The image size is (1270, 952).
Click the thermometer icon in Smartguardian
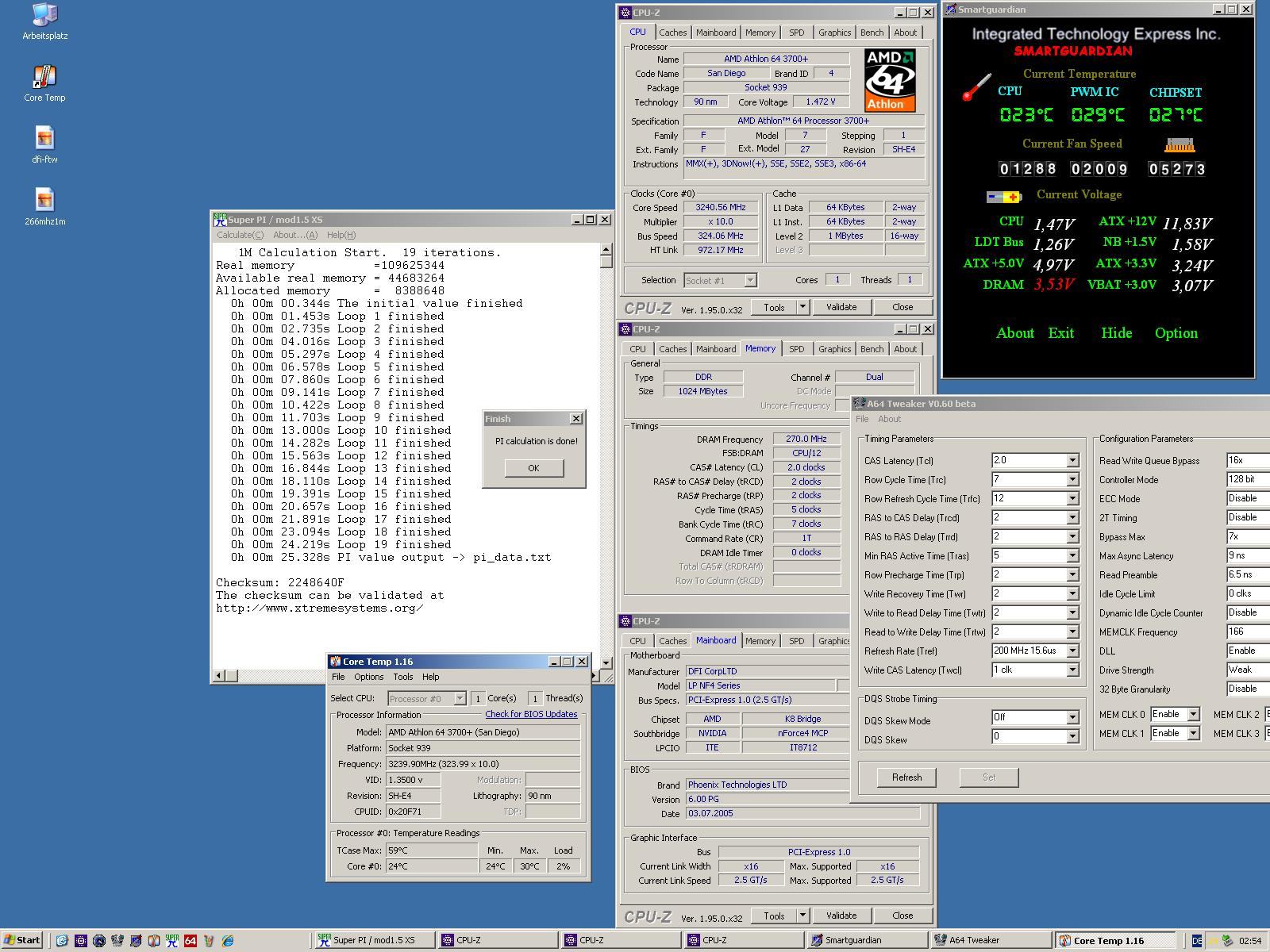pyautogui.click(x=977, y=87)
